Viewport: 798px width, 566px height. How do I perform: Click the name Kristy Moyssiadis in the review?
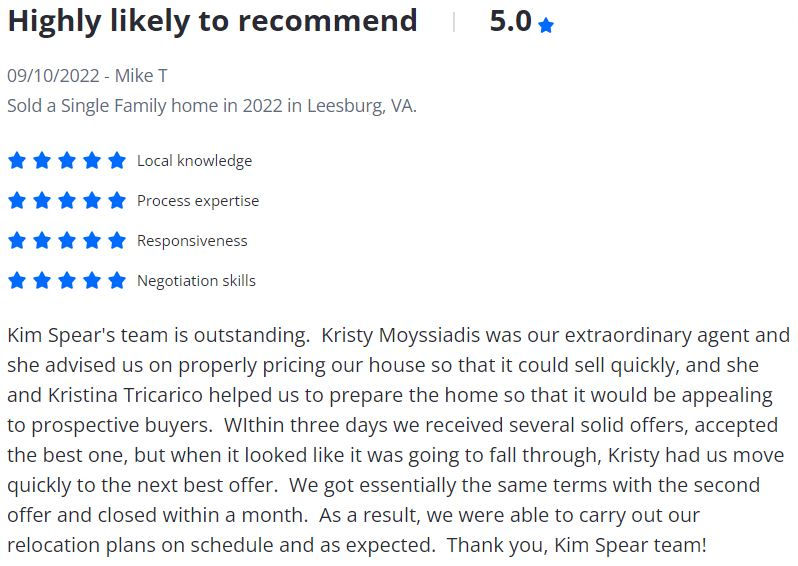[401, 336]
